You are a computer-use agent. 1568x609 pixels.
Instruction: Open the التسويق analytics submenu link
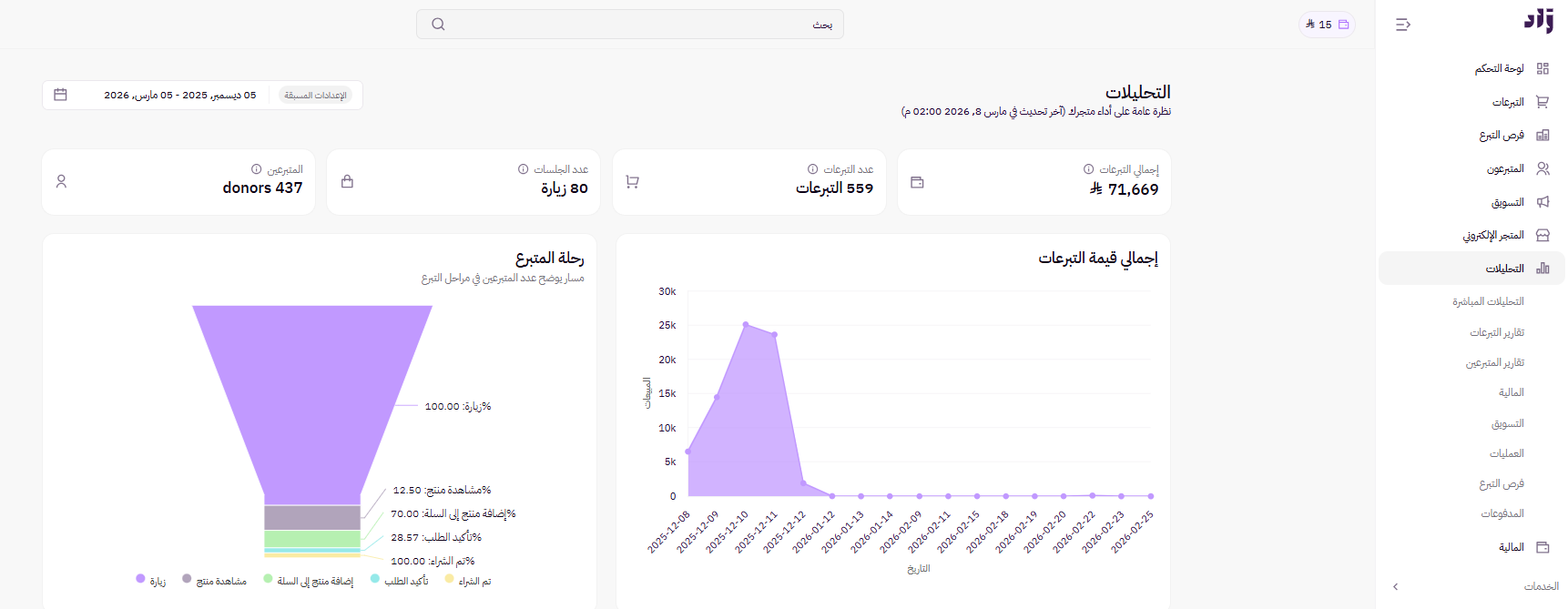(x=1508, y=423)
